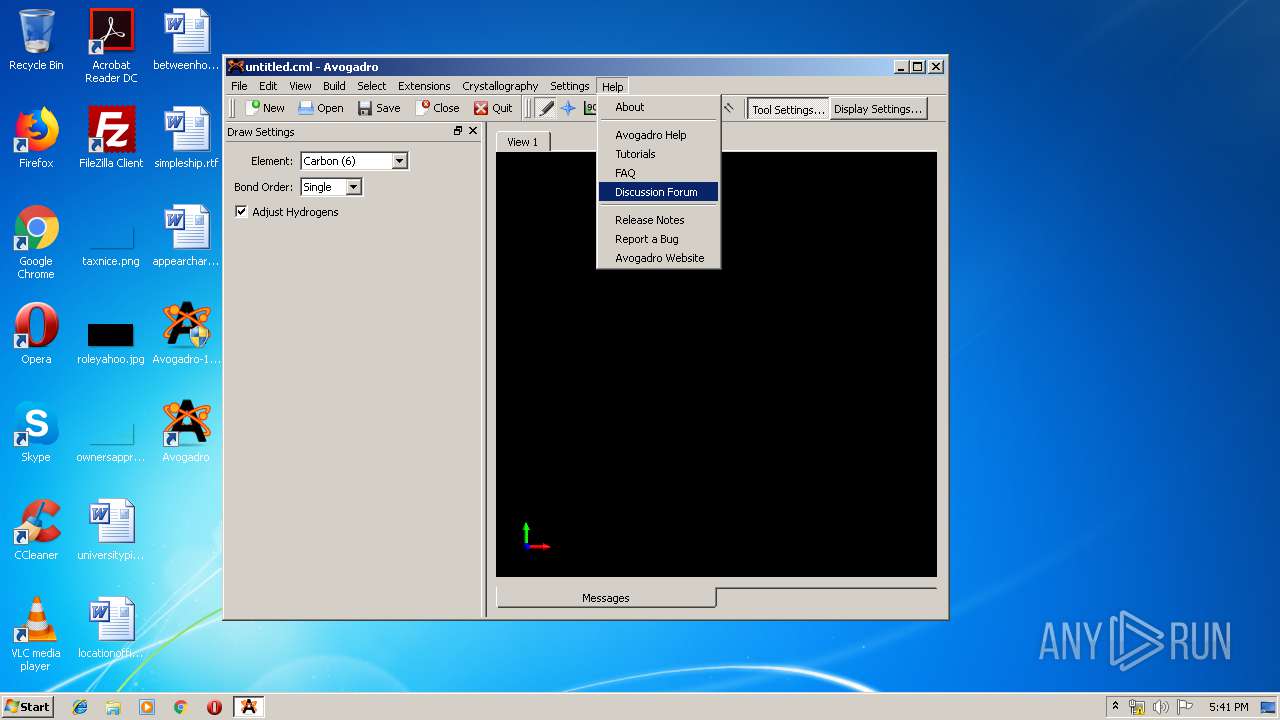
Task: Open the Bond Order dropdown
Action: coord(353,187)
